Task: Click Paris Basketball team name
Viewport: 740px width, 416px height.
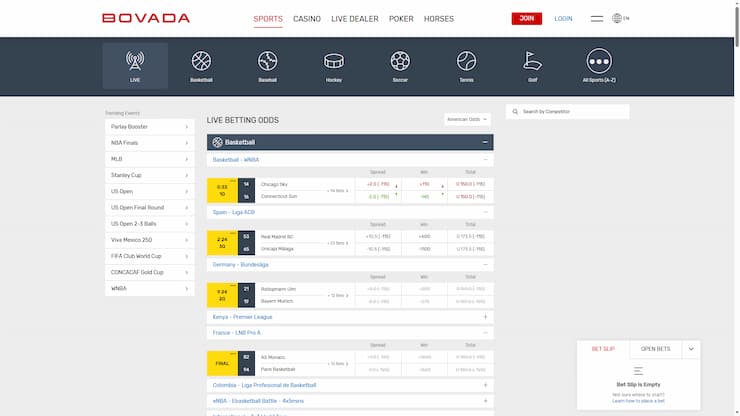Action: click(x=278, y=369)
